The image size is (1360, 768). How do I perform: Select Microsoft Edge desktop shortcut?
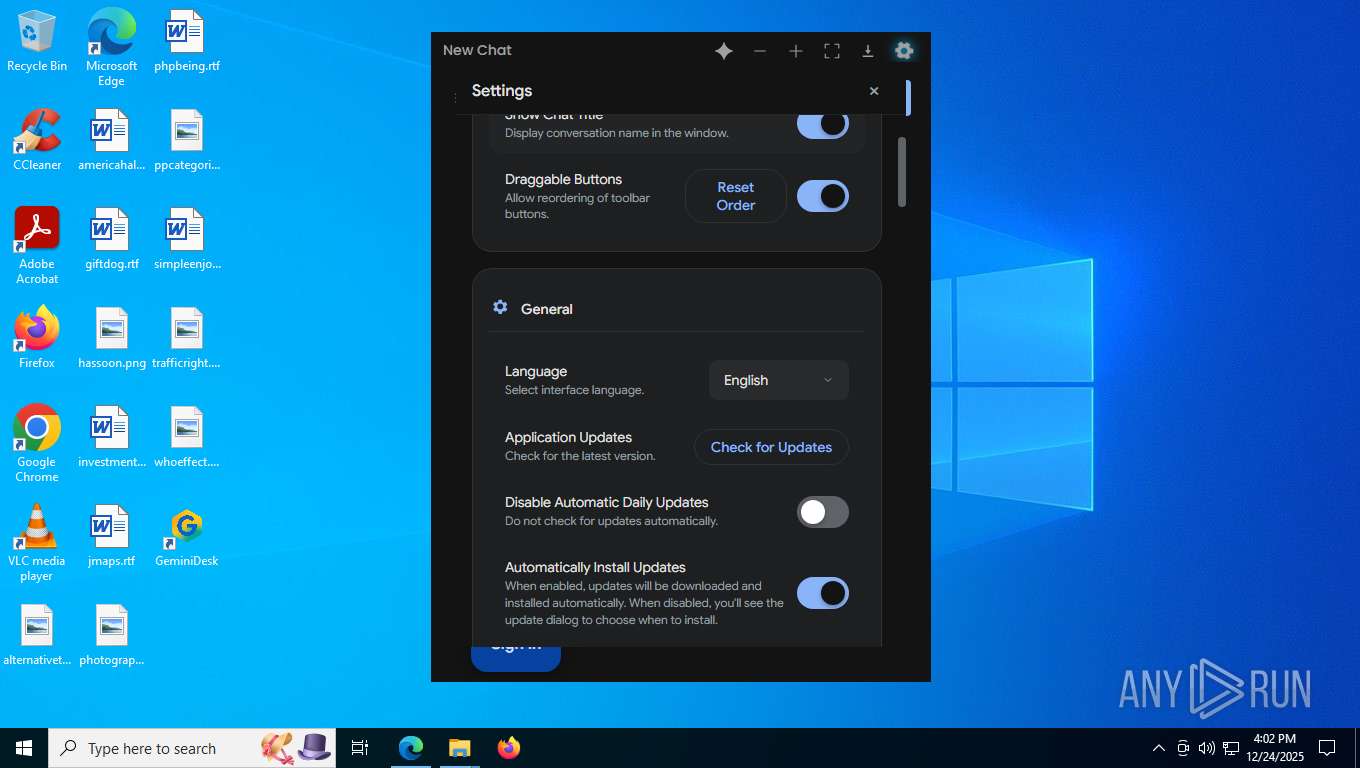(111, 48)
